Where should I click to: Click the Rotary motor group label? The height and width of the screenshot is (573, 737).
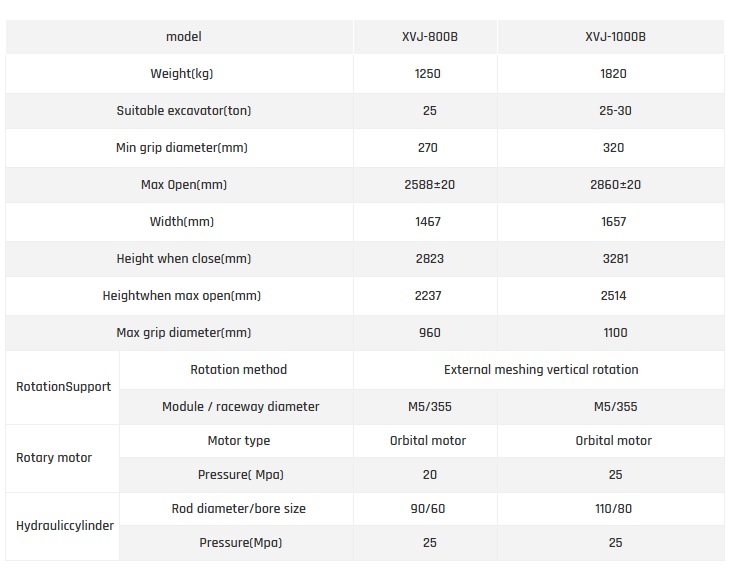[x=54, y=458]
